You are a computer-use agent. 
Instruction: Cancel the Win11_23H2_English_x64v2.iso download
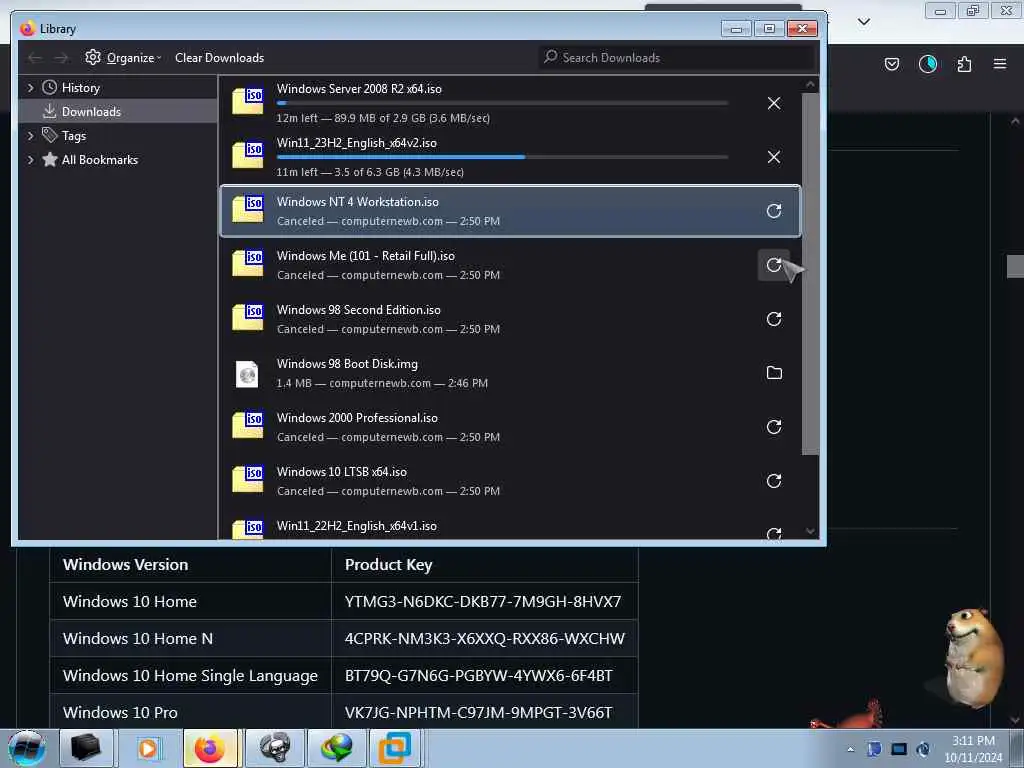tap(773, 157)
